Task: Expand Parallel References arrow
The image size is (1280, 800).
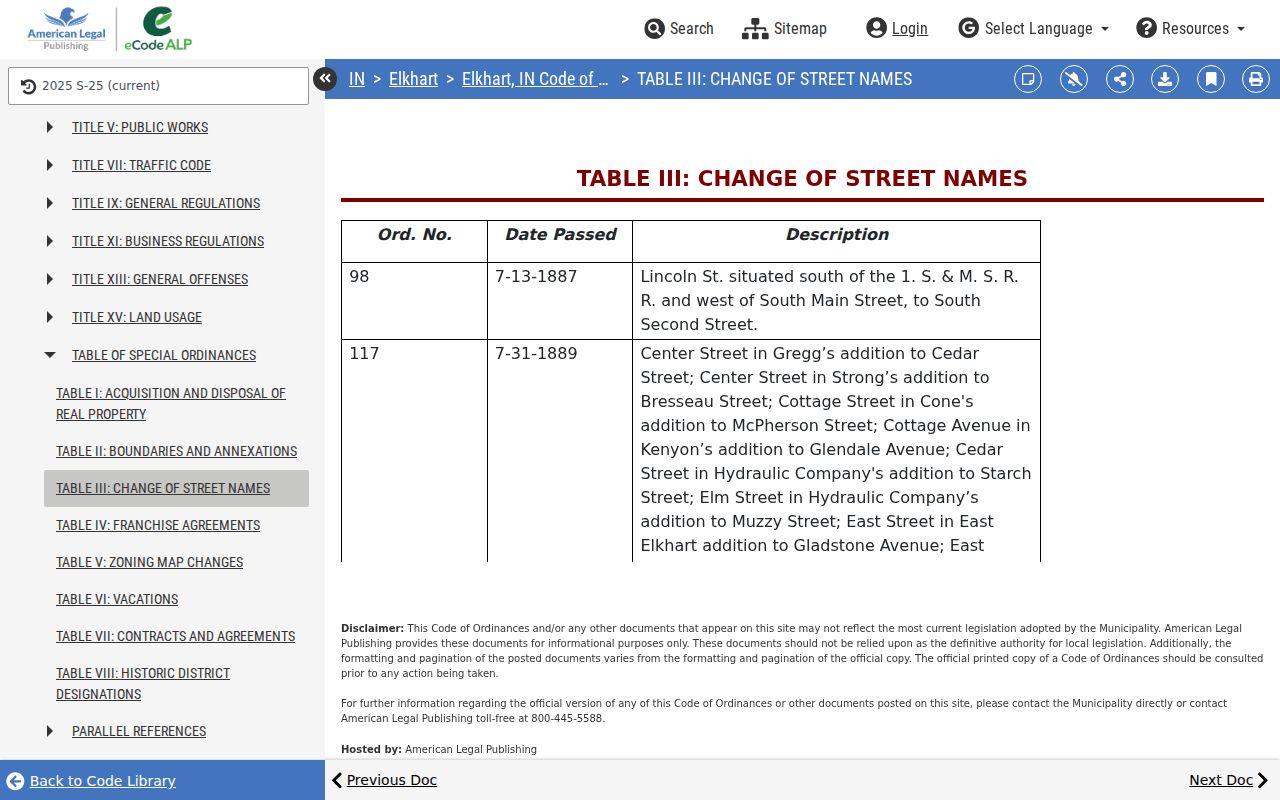Action: pyautogui.click(x=50, y=731)
